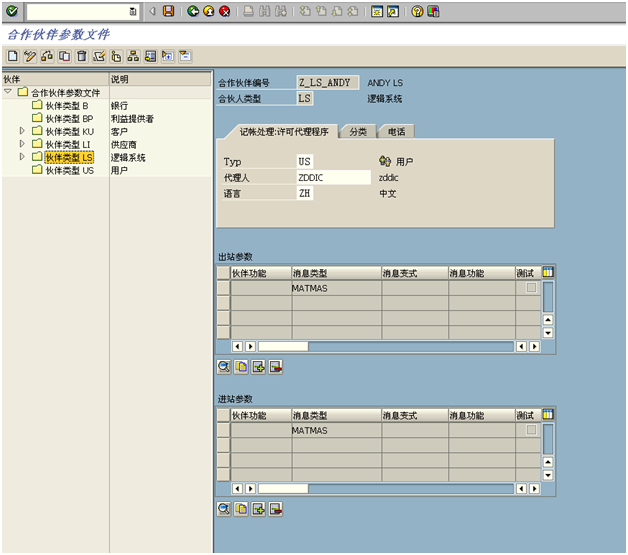This screenshot has width=628, height=555.
Task: Click the Create new session icon
Action: click(x=377, y=11)
